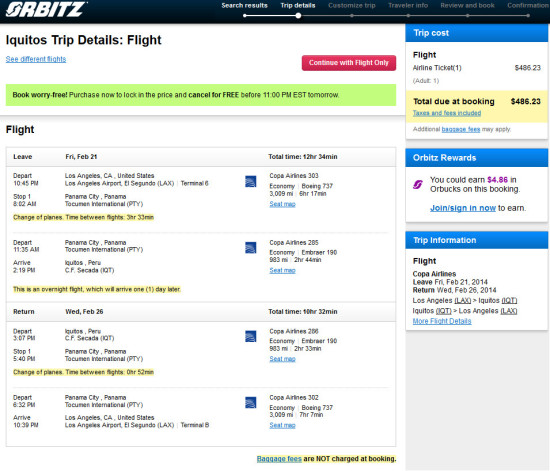The image size is (550, 471).
Task: Open Seat map for Copa Airlines 303
Action: pos(282,204)
